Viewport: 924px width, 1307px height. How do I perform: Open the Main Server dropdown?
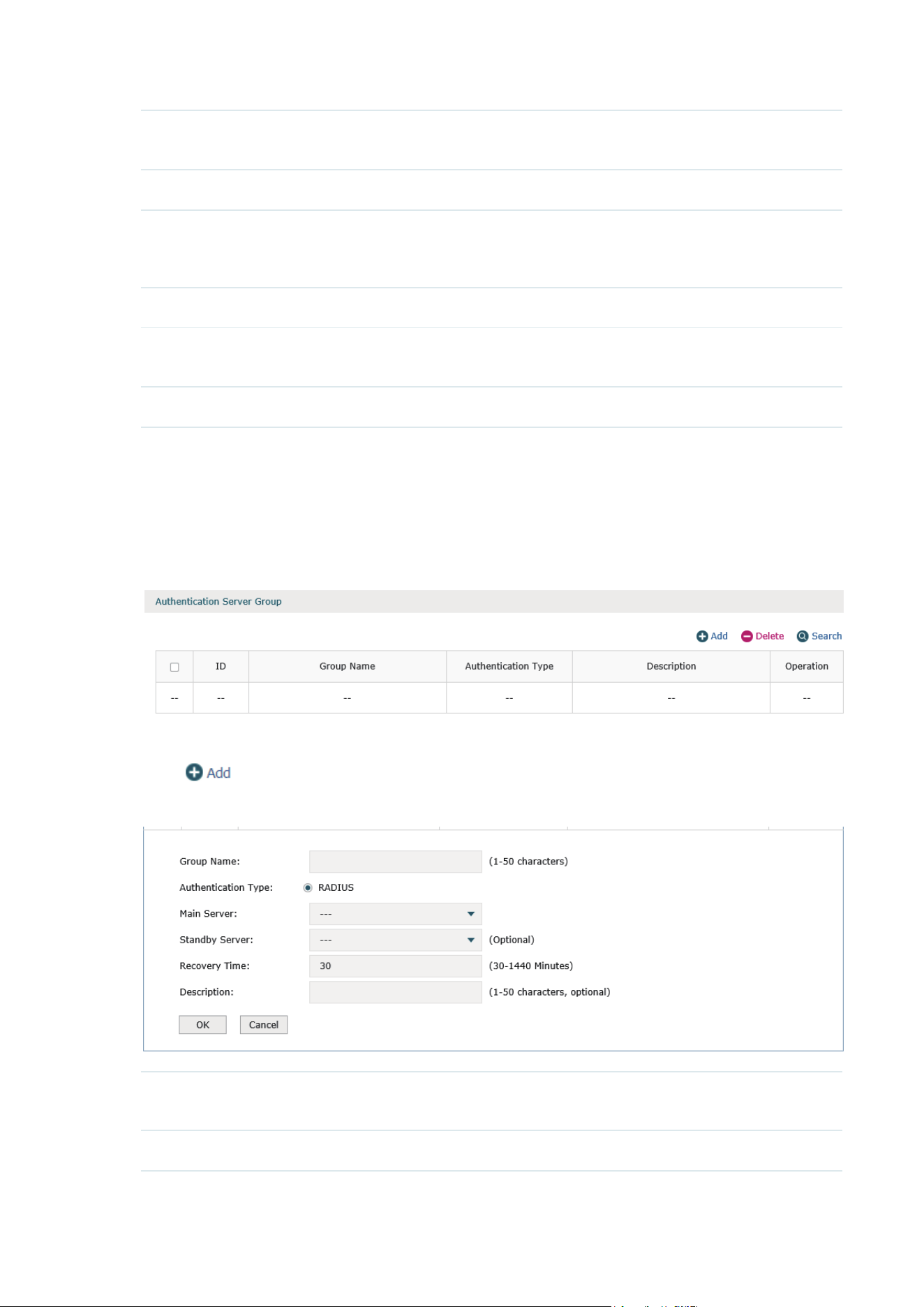point(396,914)
